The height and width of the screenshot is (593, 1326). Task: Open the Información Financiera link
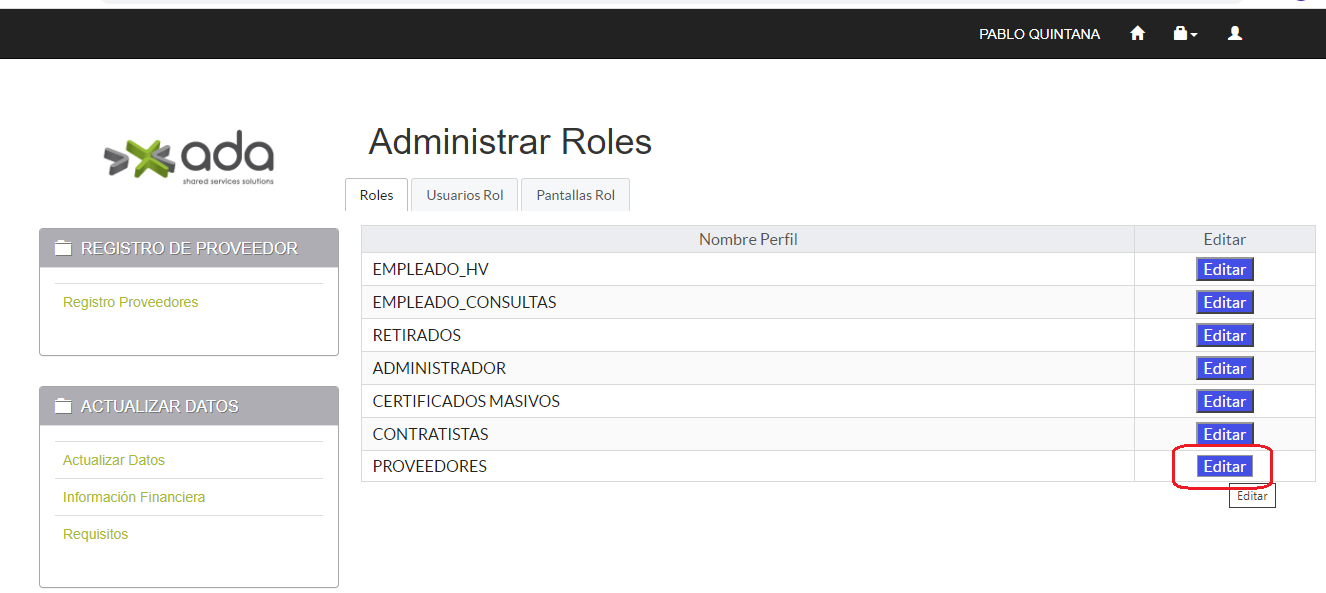(134, 497)
